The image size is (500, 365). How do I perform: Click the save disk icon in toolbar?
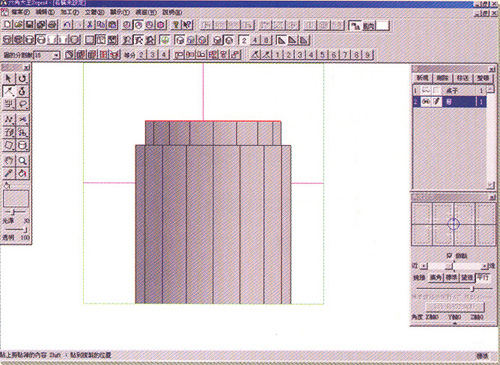[30, 25]
